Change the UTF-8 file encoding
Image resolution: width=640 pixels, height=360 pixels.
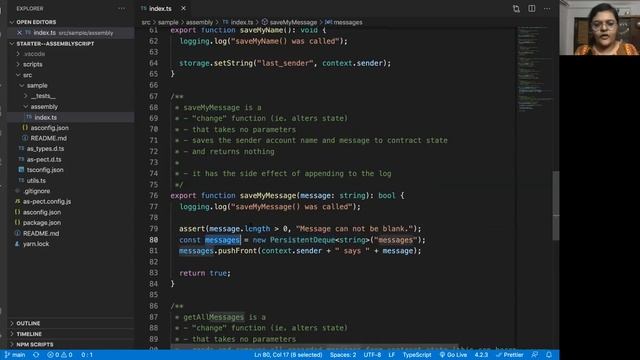tap(372, 355)
